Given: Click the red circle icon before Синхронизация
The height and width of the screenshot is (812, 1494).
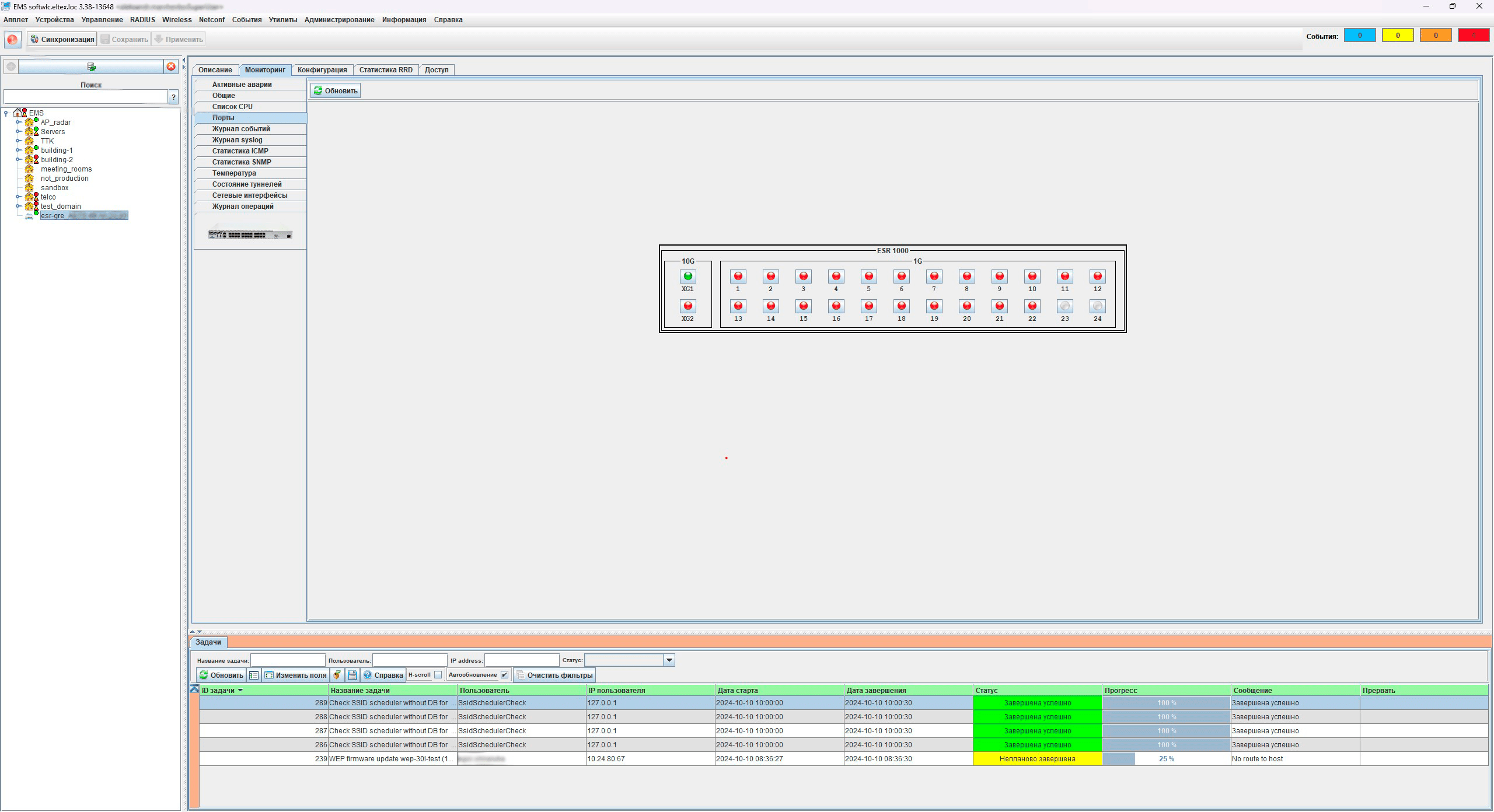Looking at the screenshot, I should [x=12, y=39].
